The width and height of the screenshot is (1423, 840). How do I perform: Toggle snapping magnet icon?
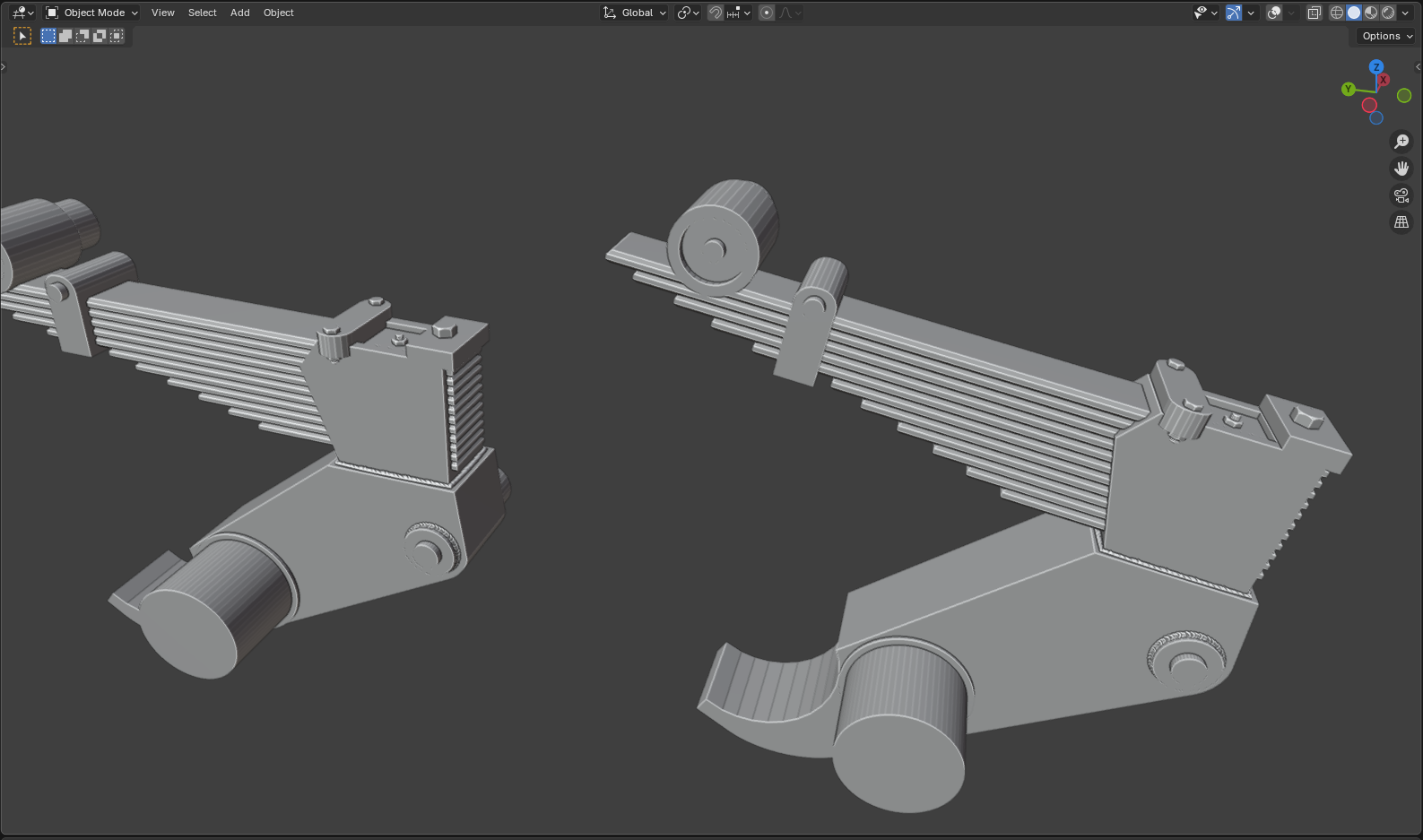pyautogui.click(x=716, y=13)
